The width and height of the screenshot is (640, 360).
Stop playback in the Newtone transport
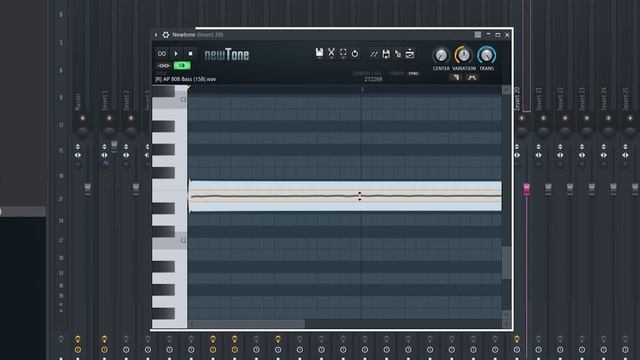pyautogui.click(x=190, y=53)
